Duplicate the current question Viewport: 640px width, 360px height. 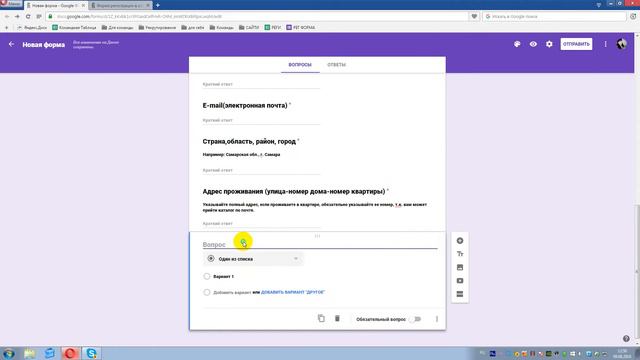pos(321,318)
